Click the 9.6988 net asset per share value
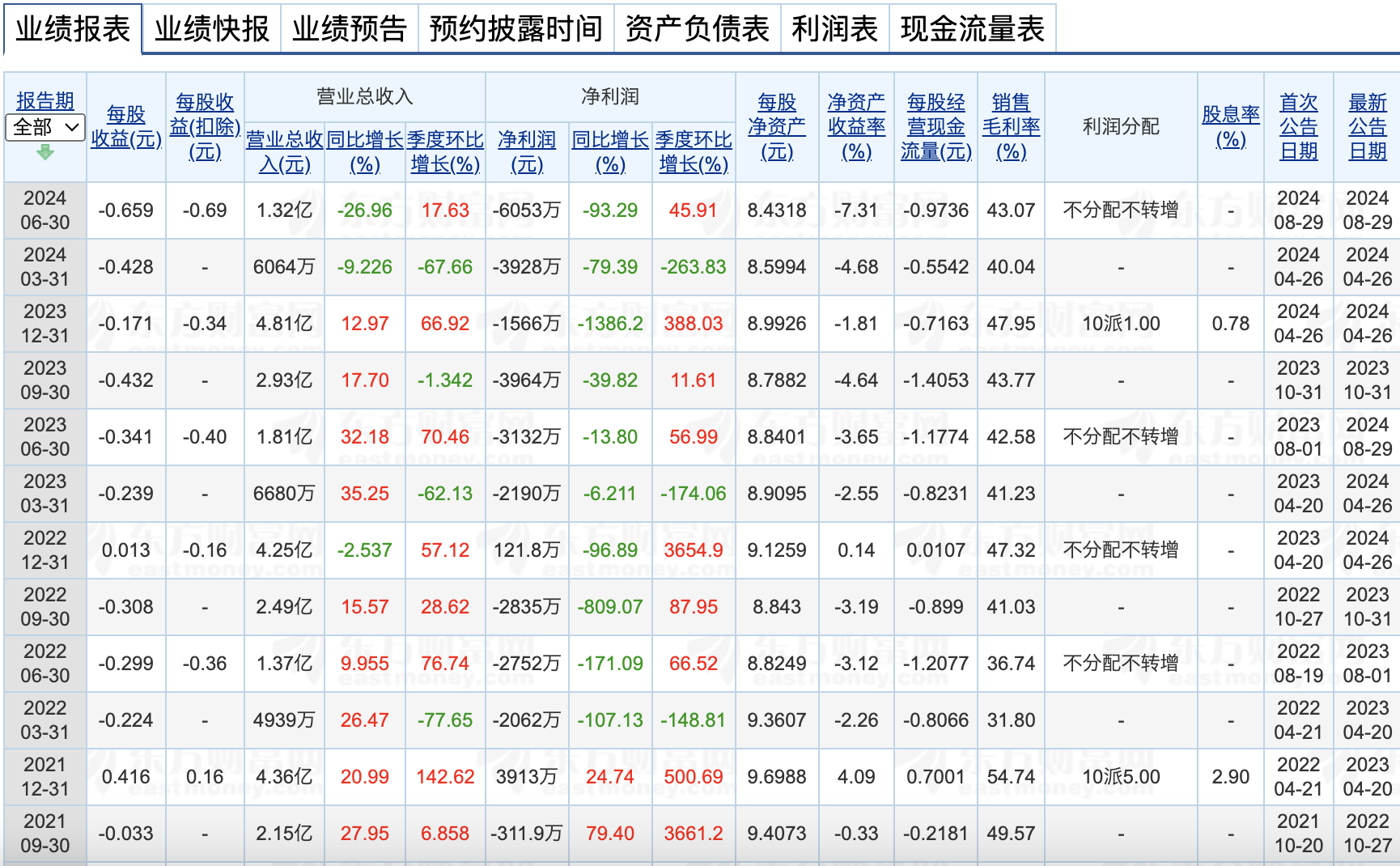Image resolution: width=1400 pixels, height=866 pixels. (777, 777)
